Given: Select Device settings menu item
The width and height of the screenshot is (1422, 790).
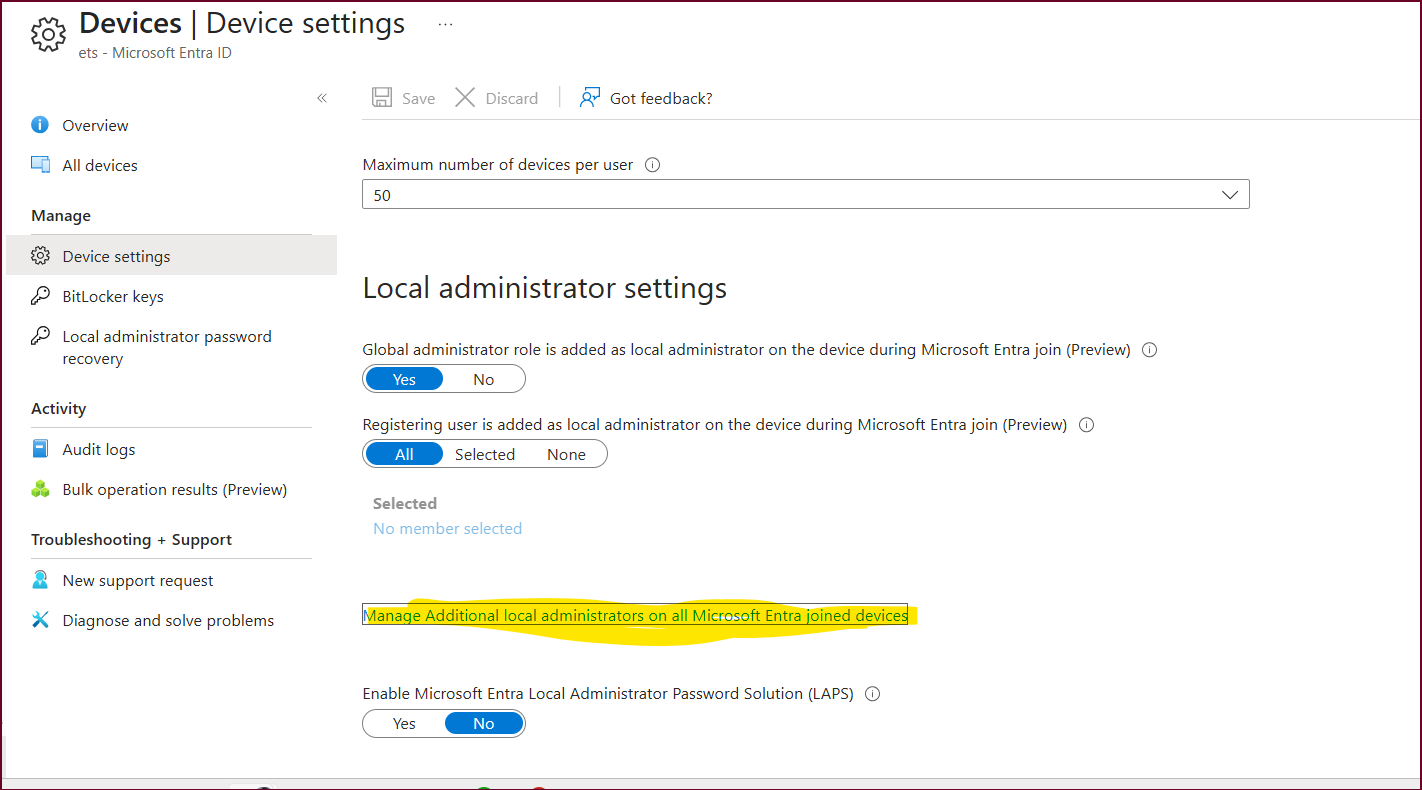Looking at the screenshot, I should (x=171, y=256).
